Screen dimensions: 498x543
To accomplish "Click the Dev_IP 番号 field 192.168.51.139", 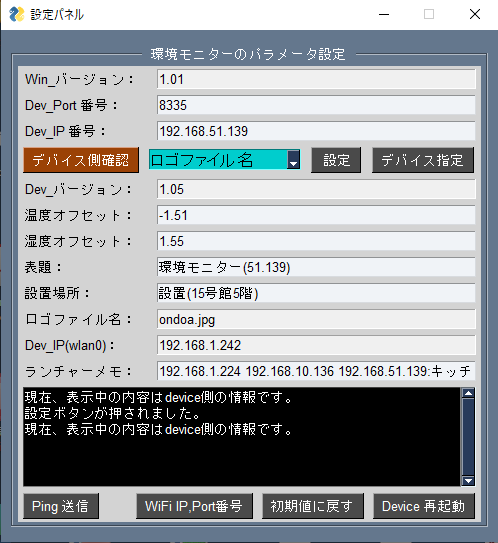I will coord(316,131).
